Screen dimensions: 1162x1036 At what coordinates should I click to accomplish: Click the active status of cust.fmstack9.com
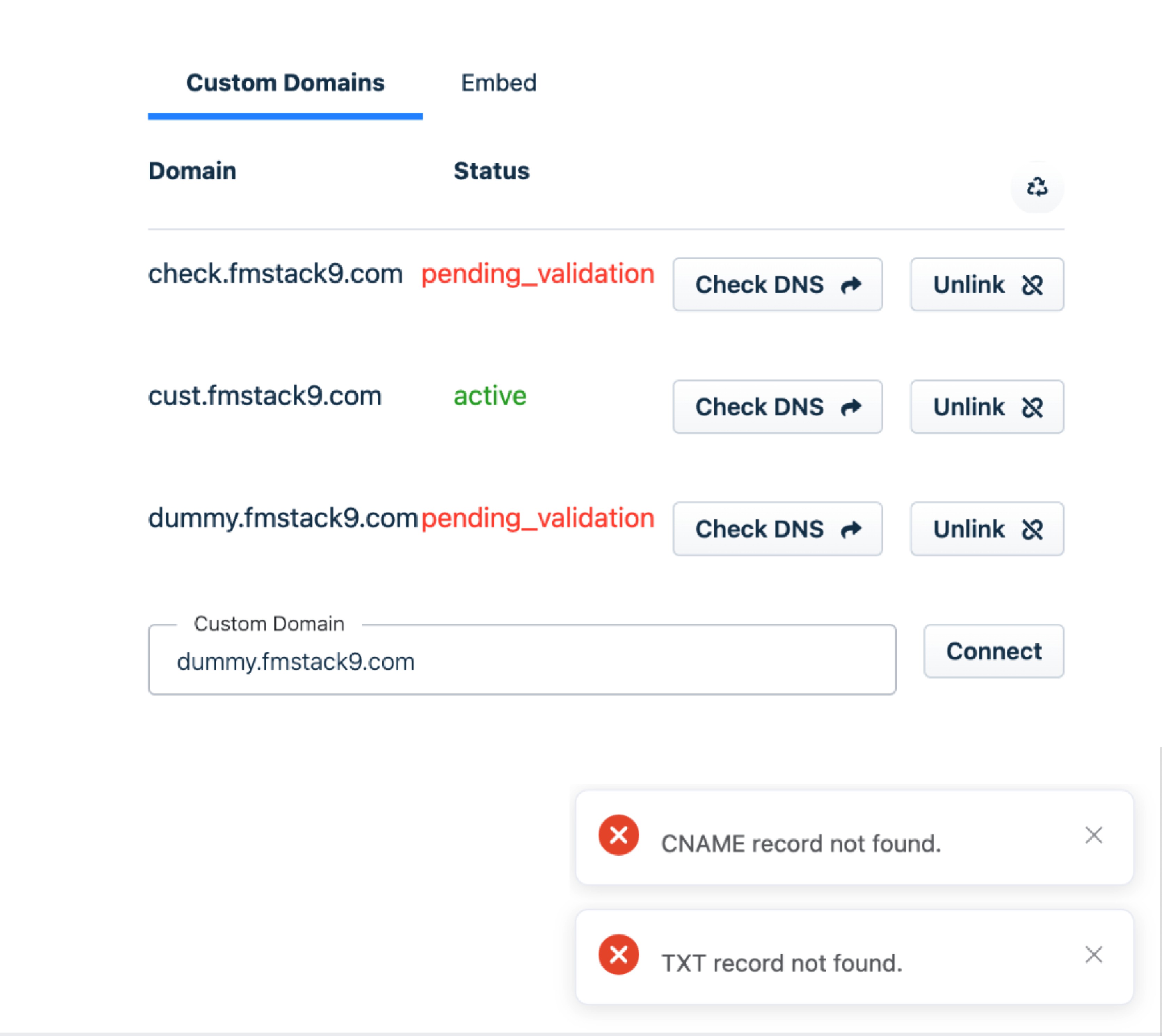coord(490,395)
